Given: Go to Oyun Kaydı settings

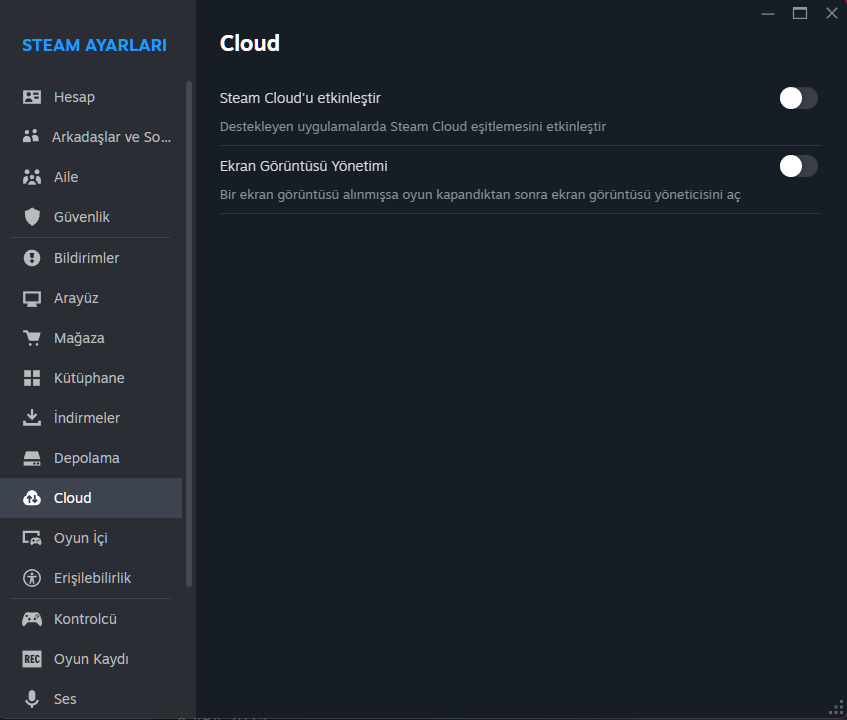Looking at the screenshot, I should [x=91, y=659].
